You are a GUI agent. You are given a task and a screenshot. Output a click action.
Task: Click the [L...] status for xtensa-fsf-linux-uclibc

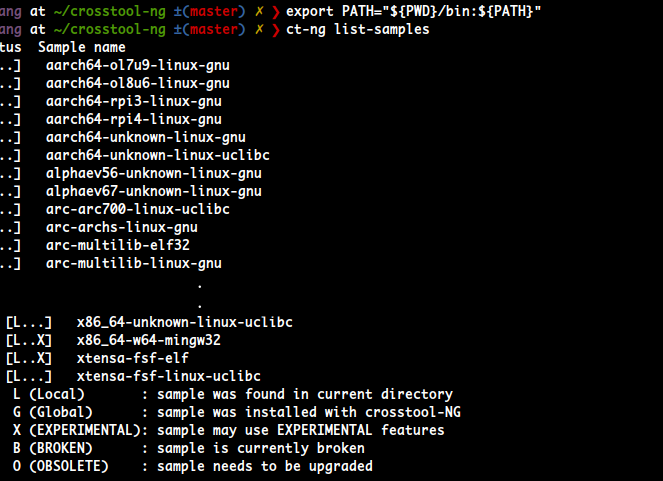(x=29, y=376)
